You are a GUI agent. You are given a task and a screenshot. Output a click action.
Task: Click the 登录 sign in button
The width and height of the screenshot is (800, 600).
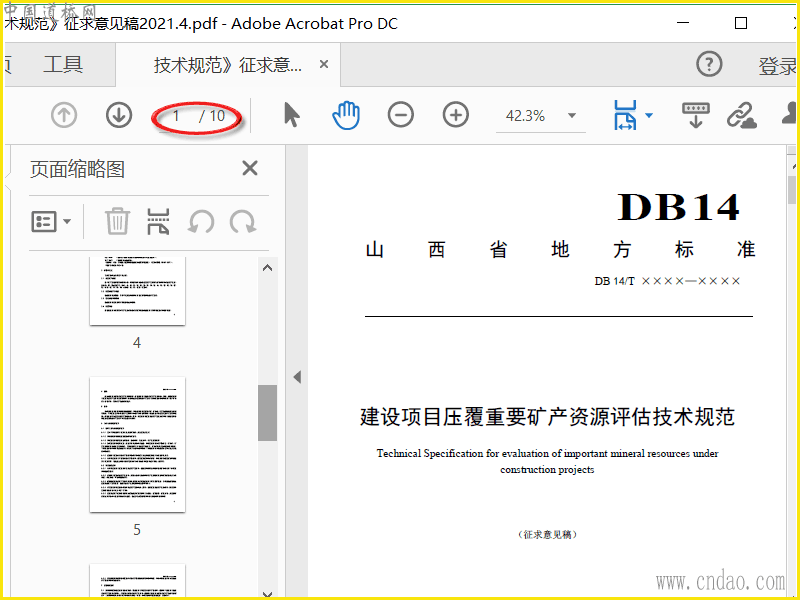pos(779,66)
